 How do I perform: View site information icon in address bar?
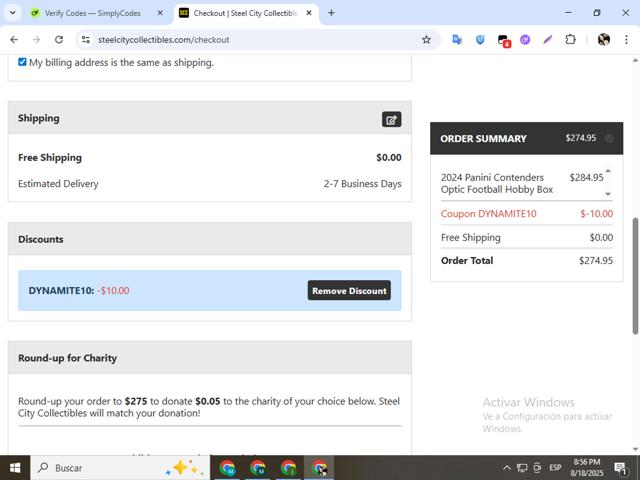[x=86, y=40]
